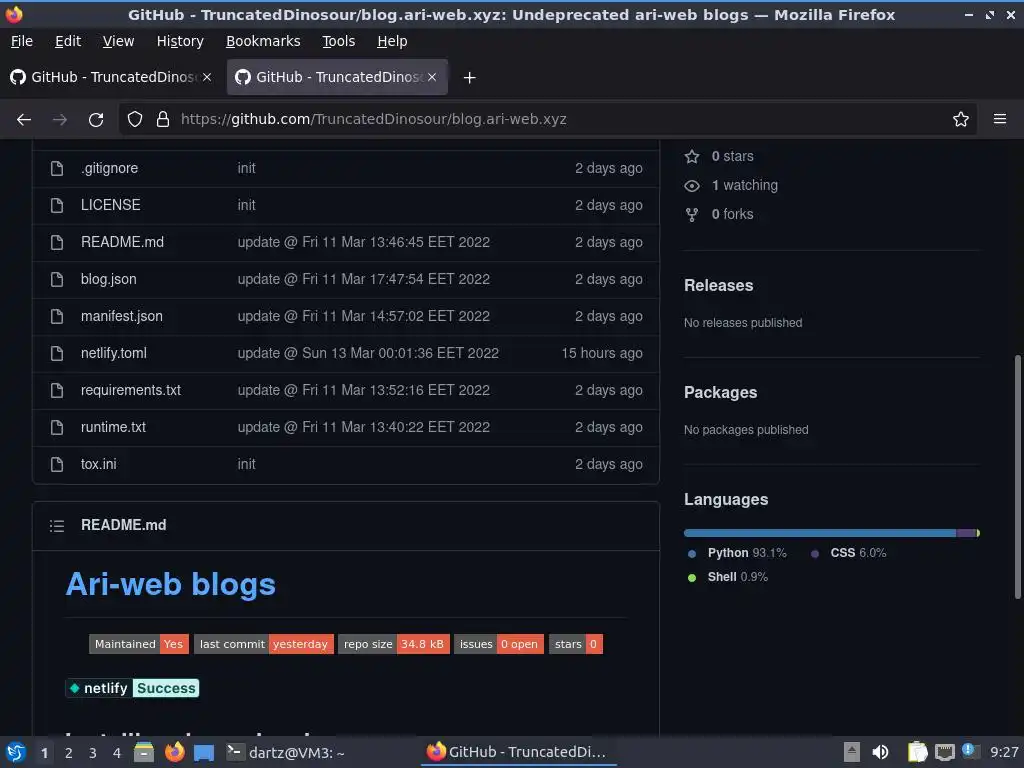The width and height of the screenshot is (1024, 768).
Task: Open the README table of contents list icon
Action: tap(57, 526)
